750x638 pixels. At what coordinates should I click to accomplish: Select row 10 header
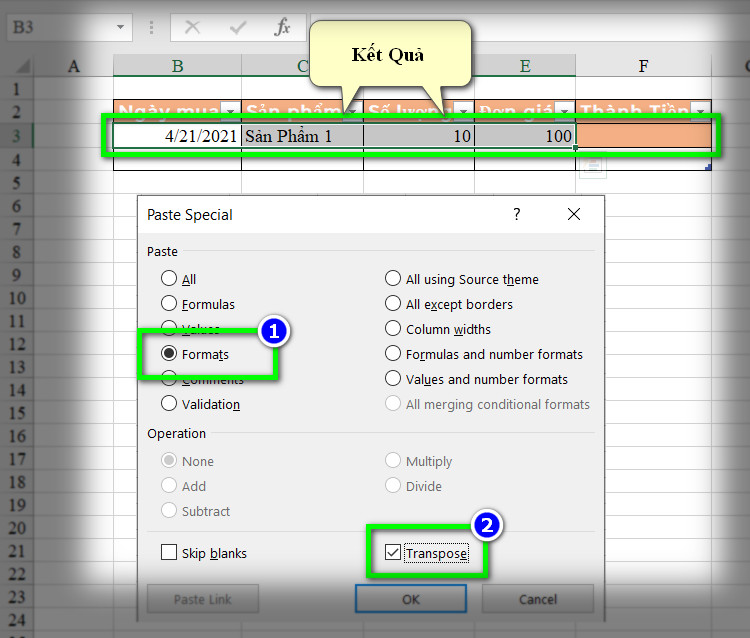point(16,298)
